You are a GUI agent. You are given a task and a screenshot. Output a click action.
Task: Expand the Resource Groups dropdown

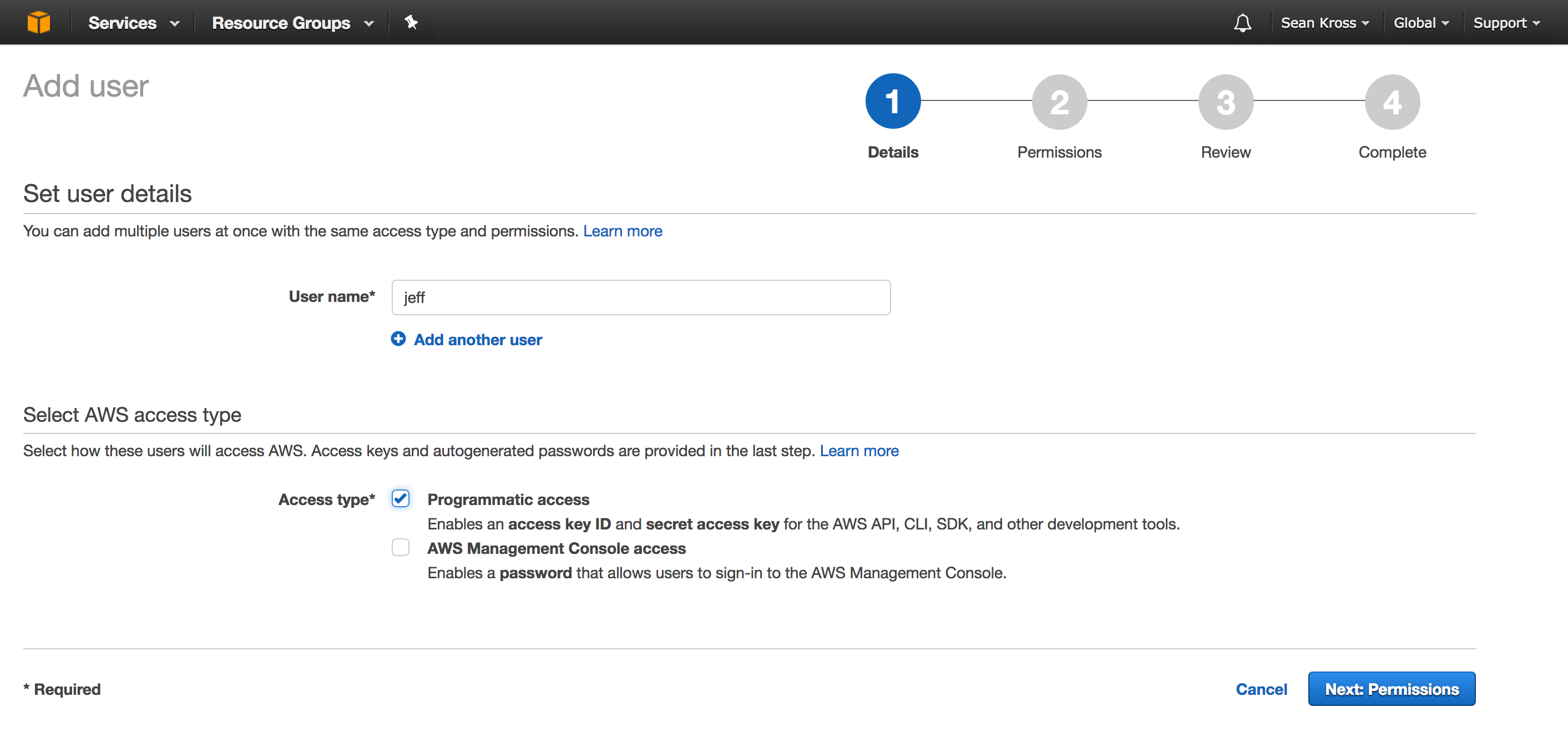click(x=293, y=23)
